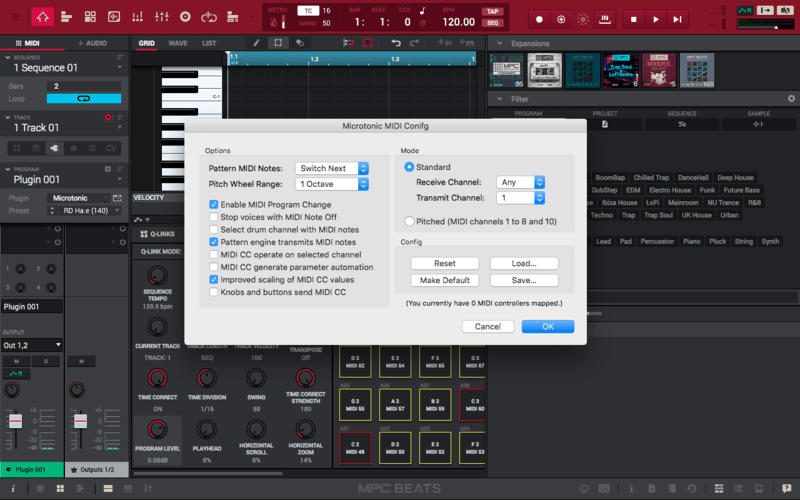Click the record button in transport
Viewport: 800px width, 500px height.
click(x=539, y=19)
